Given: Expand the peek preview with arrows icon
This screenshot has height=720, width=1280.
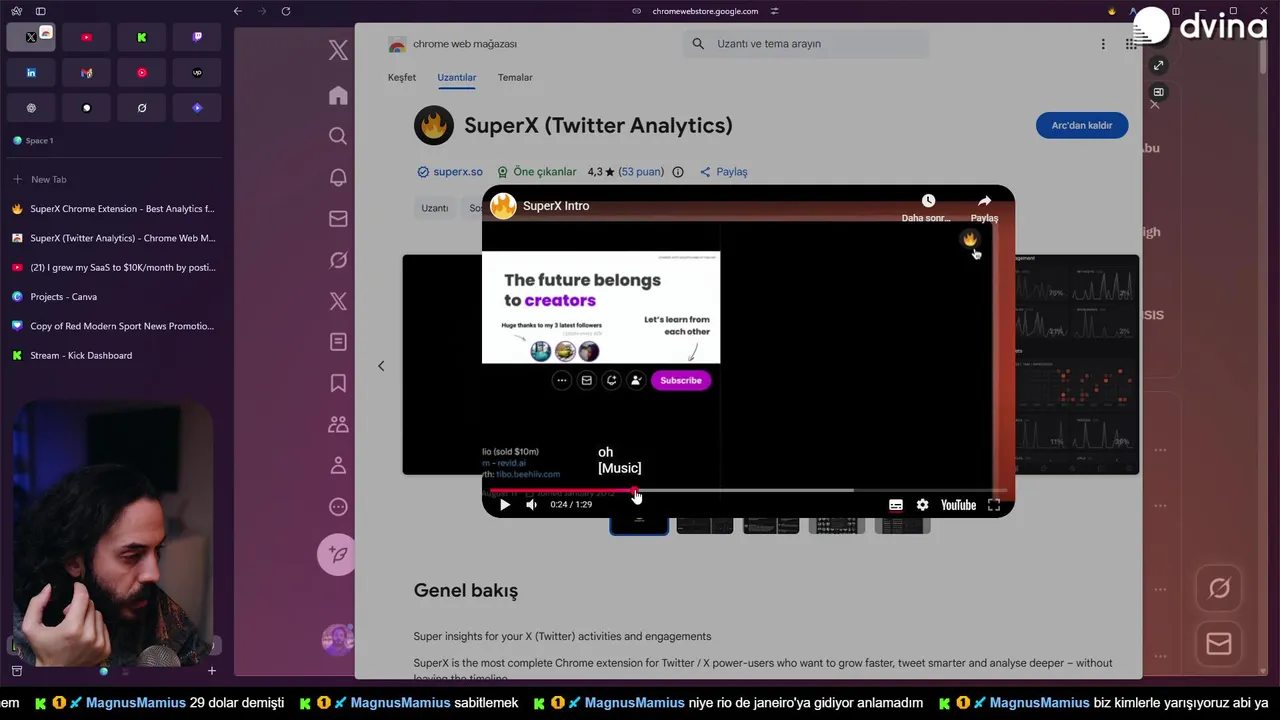Looking at the screenshot, I should [x=1158, y=65].
